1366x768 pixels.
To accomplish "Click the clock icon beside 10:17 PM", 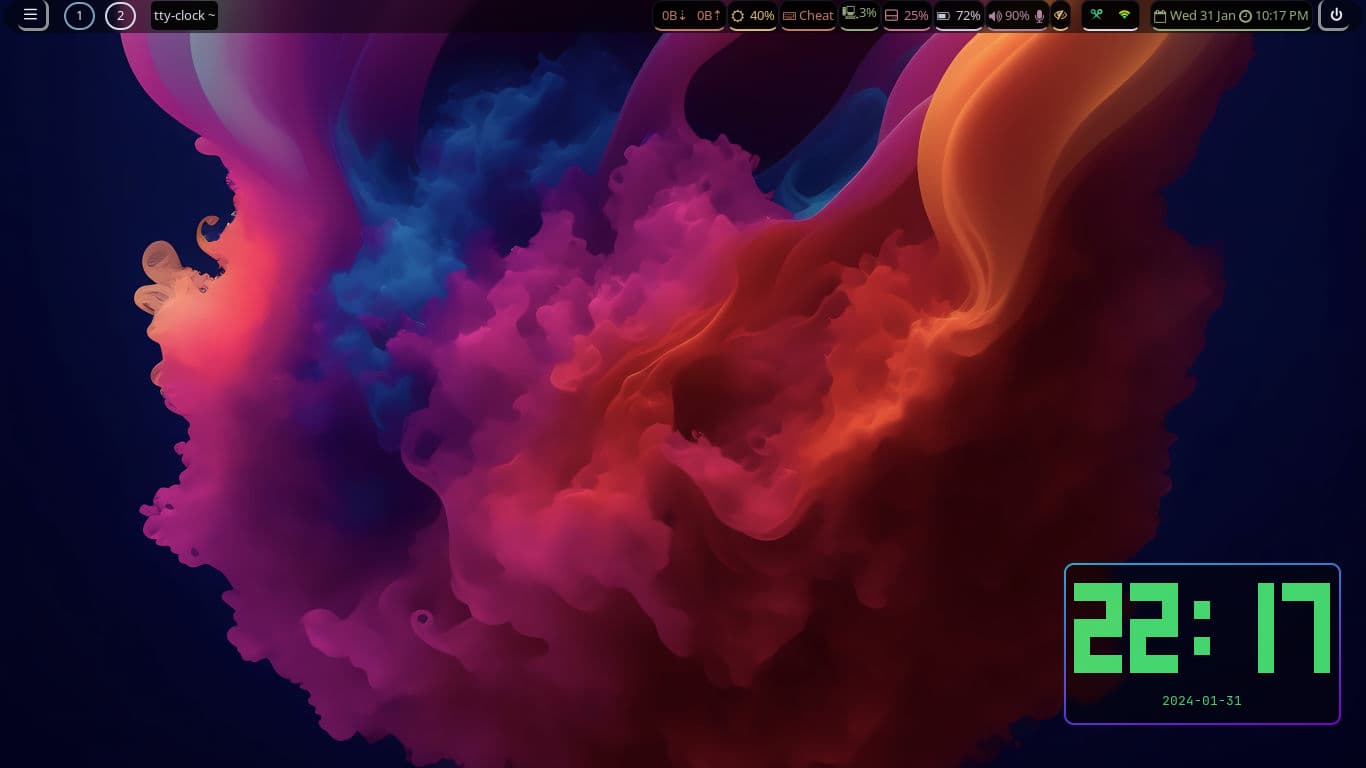I will tap(1245, 16).
